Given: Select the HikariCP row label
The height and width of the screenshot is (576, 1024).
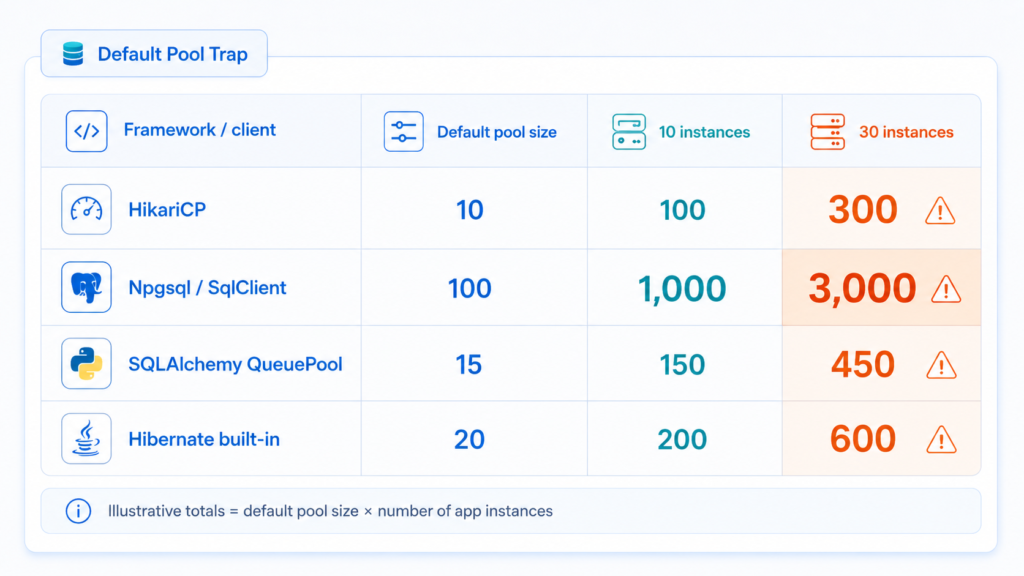Looking at the screenshot, I should 167,210.
